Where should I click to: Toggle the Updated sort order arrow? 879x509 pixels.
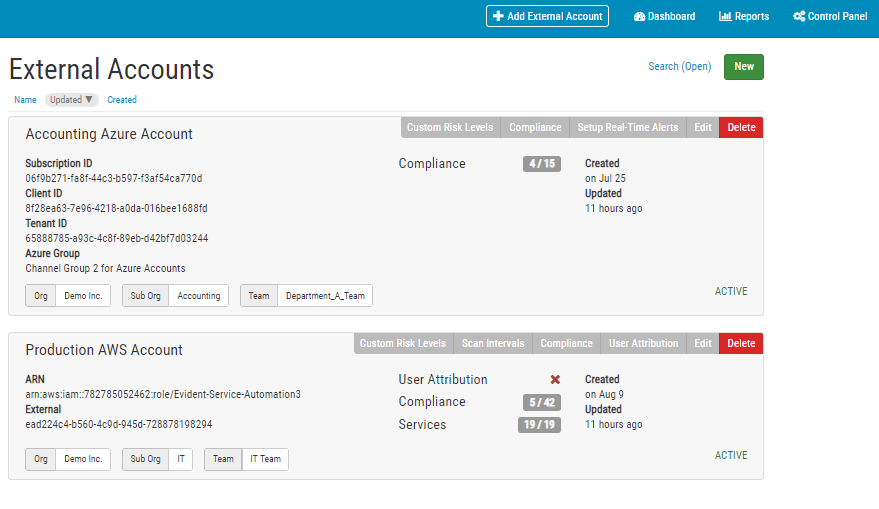pos(89,100)
